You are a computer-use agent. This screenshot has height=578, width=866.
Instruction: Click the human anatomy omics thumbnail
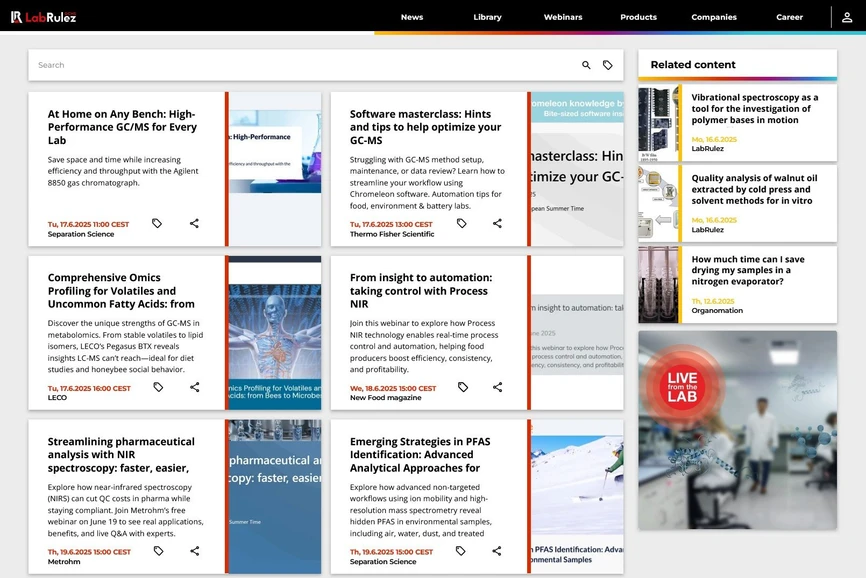275,332
